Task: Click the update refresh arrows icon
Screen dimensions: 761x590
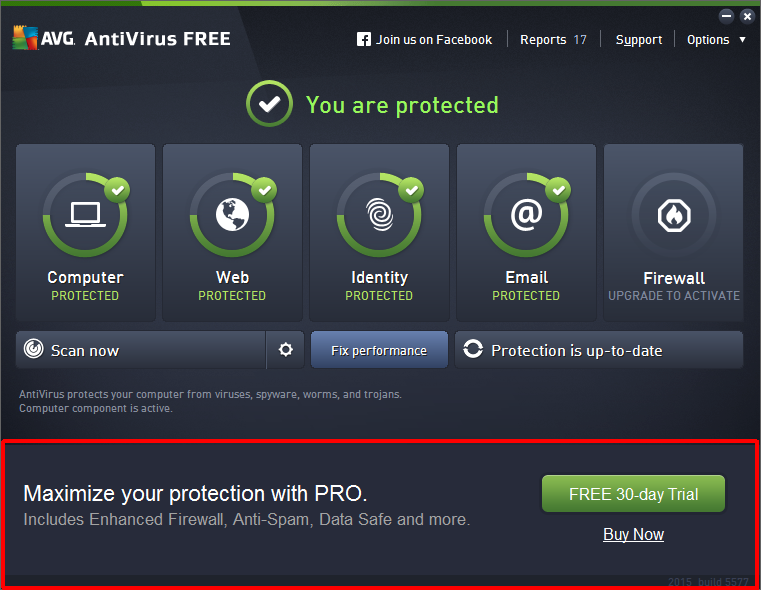Action: pos(473,350)
